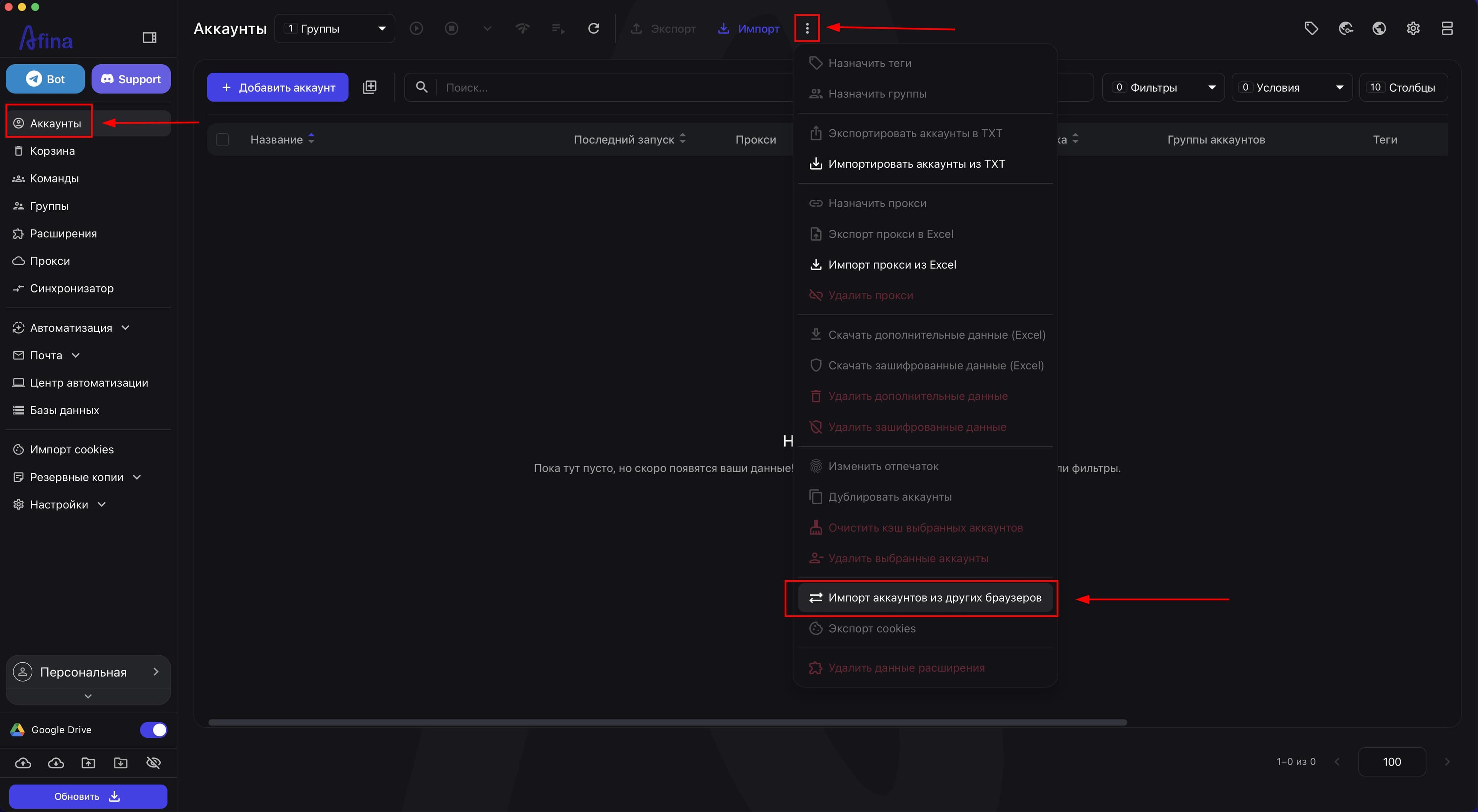
Task: Click the globe icon in top-right
Action: 1379,28
